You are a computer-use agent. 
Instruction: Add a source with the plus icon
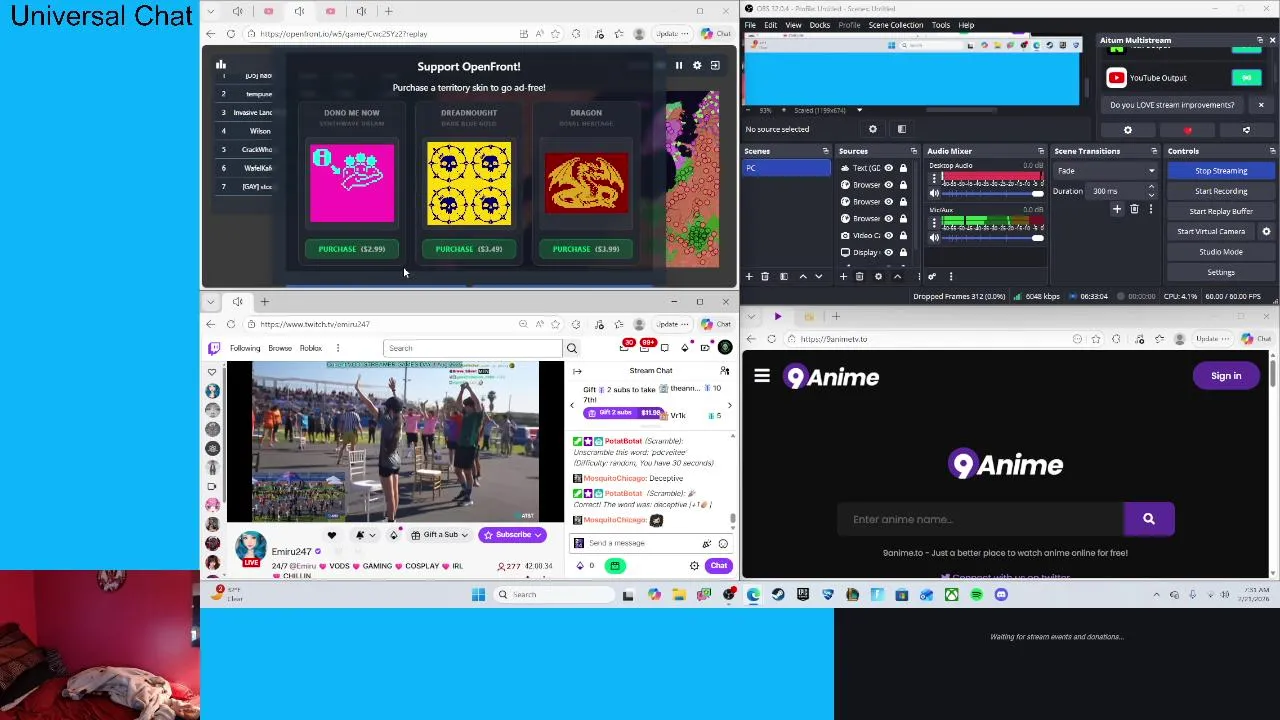[843, 276]
